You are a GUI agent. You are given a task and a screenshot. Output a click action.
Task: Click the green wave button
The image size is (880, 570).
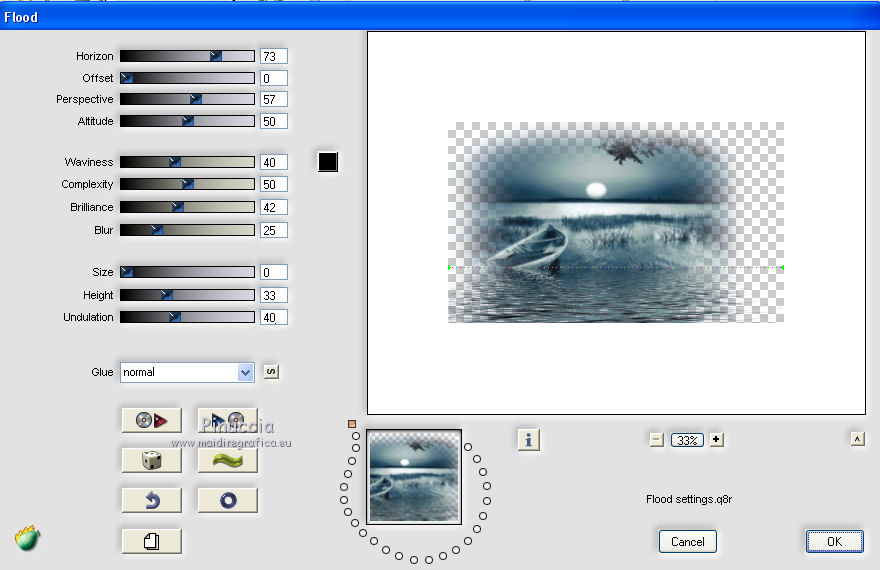point(227,461)
